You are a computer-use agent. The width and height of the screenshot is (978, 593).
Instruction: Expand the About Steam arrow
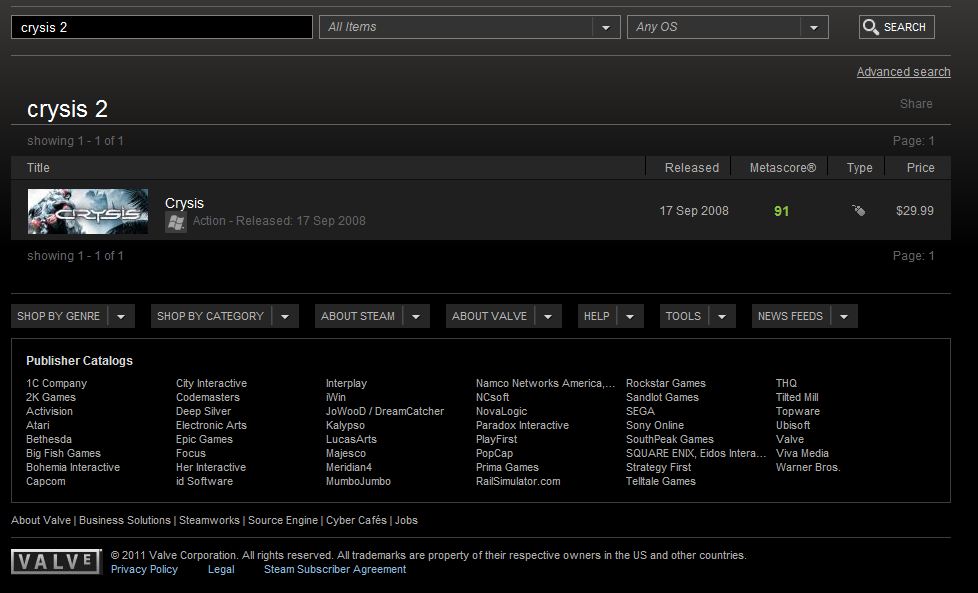point(416,317)
